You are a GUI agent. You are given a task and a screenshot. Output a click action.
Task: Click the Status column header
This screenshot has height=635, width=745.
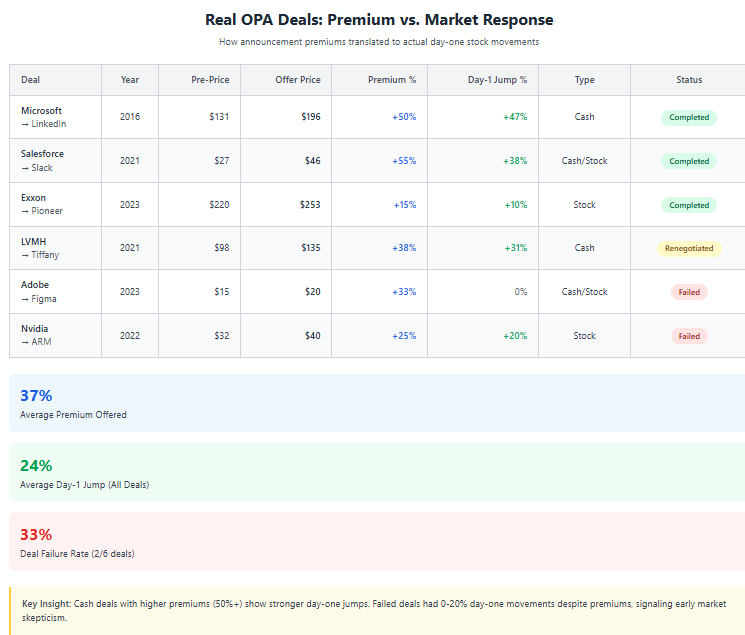pyautogui.click(x=689, y=80)
